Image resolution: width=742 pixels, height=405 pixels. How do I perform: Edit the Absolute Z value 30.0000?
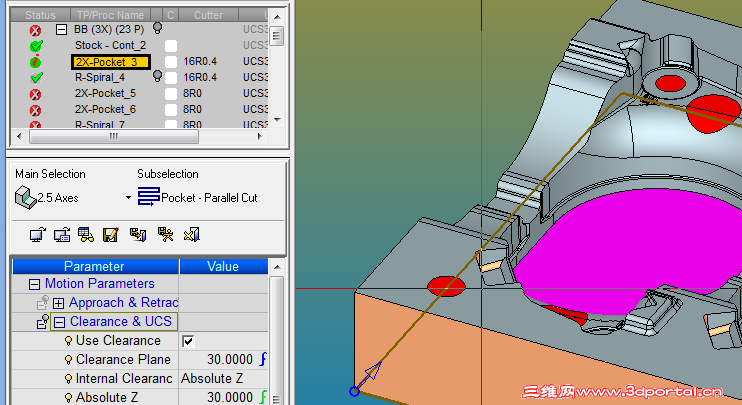click(x=230, y=397)
